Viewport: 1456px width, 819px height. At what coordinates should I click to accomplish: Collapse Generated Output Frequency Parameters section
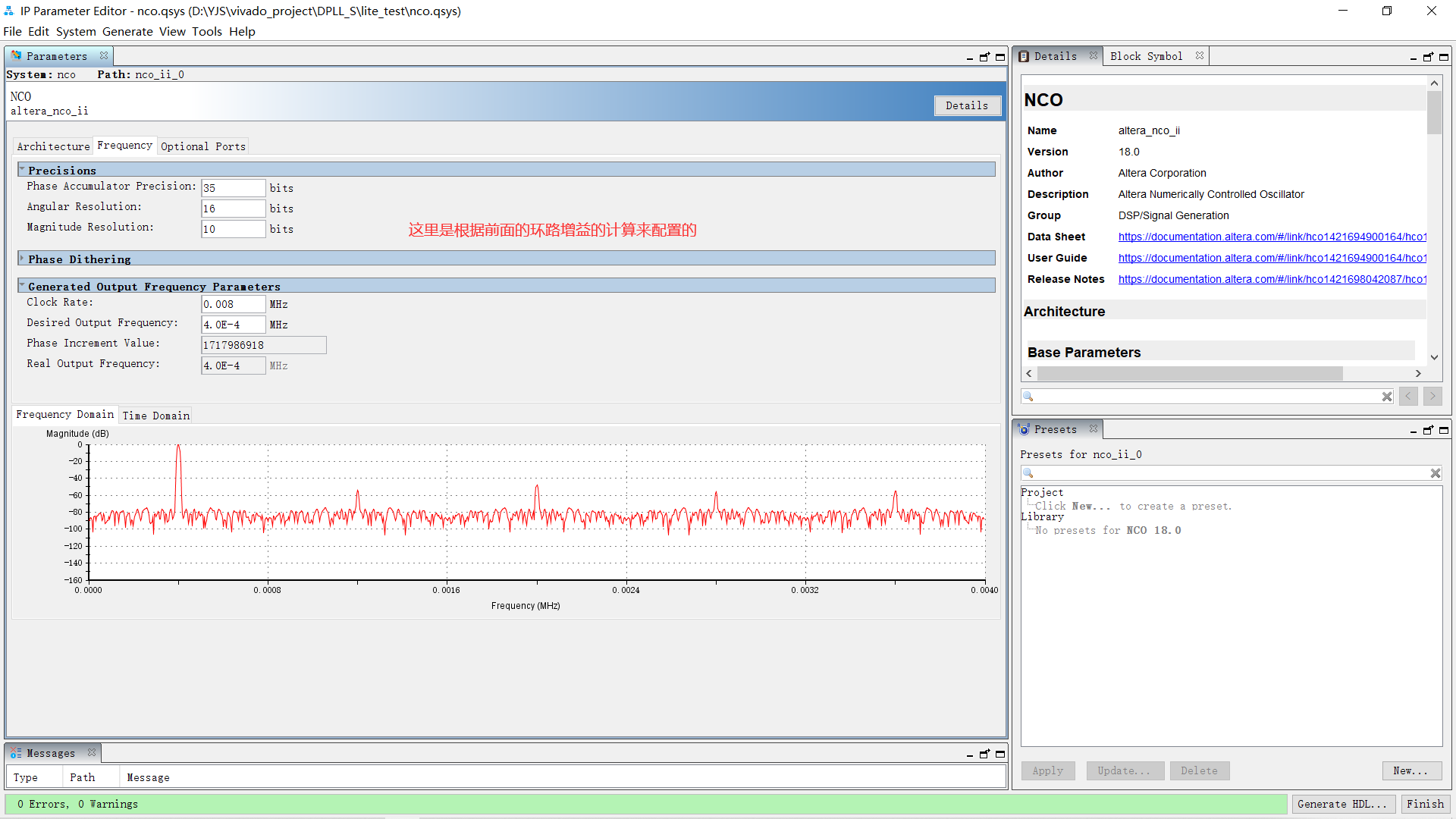point(22,286)
